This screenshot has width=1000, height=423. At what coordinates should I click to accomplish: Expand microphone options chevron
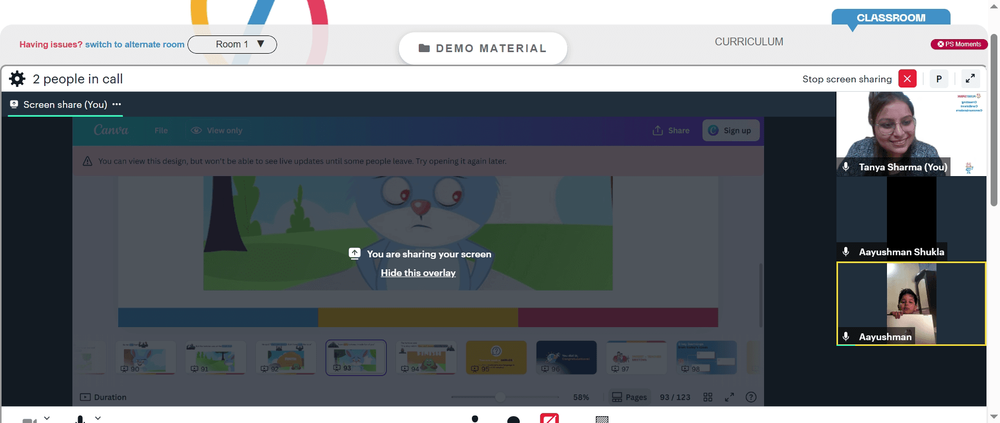[x=98, y=418]
